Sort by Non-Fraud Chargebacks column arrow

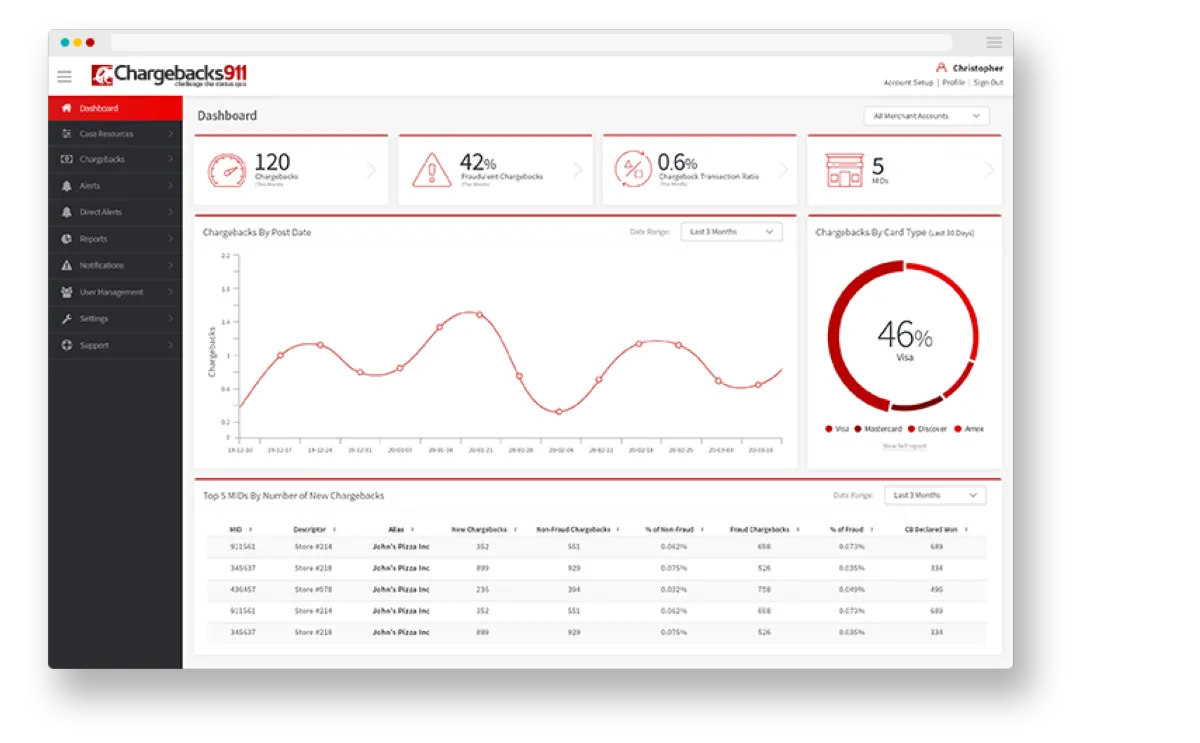click(x=618, y=529)
